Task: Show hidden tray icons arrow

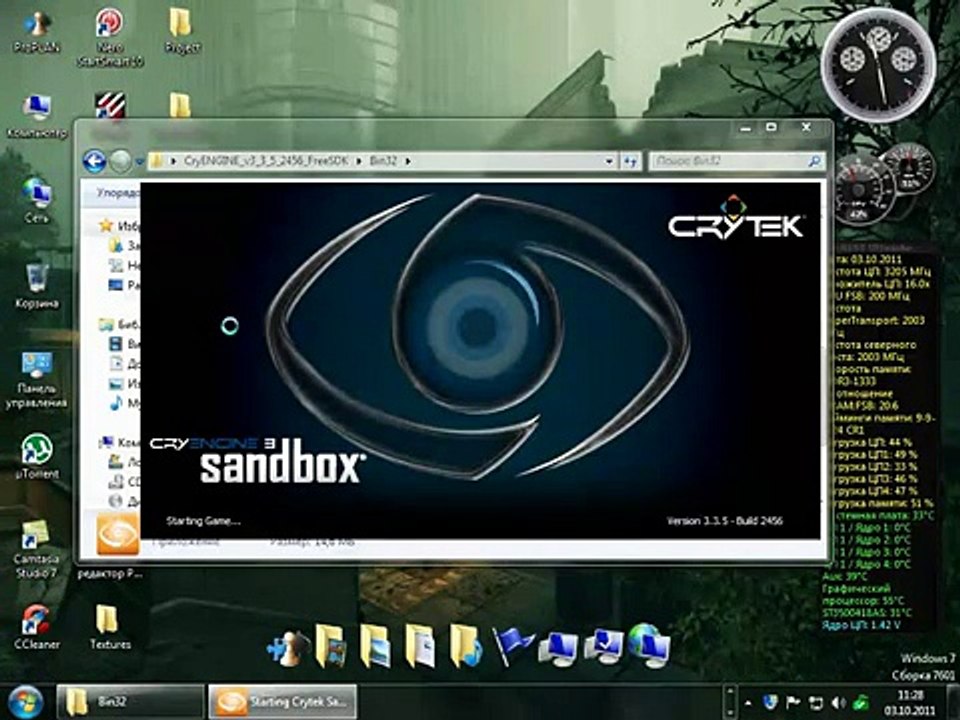Action: click(748, 703)
